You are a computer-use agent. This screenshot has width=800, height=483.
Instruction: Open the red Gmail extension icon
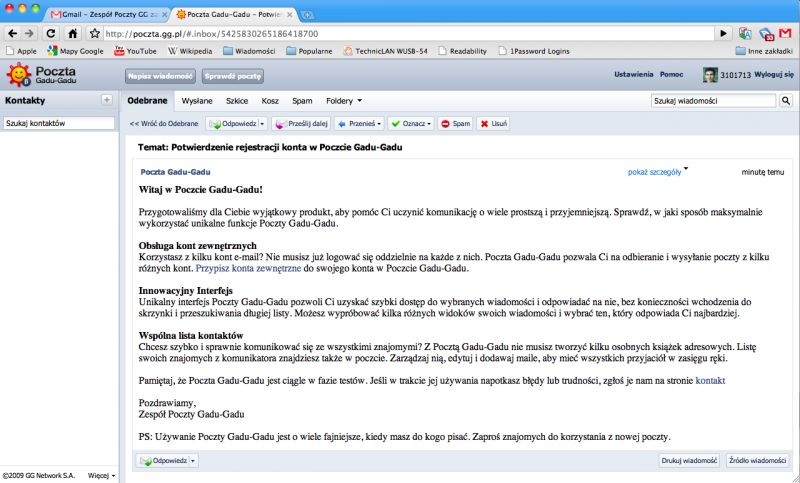785,34
